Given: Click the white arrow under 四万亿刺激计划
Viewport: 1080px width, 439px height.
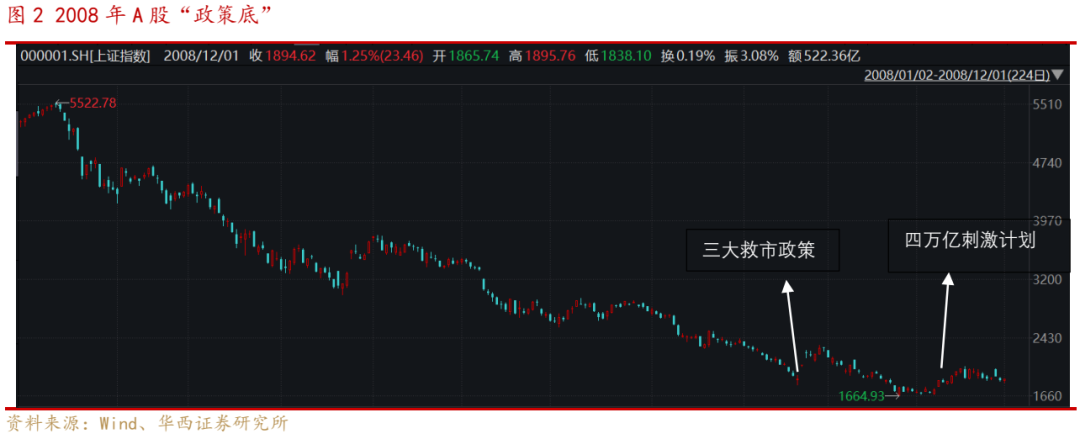Looking at the screenshot, I should coord(944,321).
